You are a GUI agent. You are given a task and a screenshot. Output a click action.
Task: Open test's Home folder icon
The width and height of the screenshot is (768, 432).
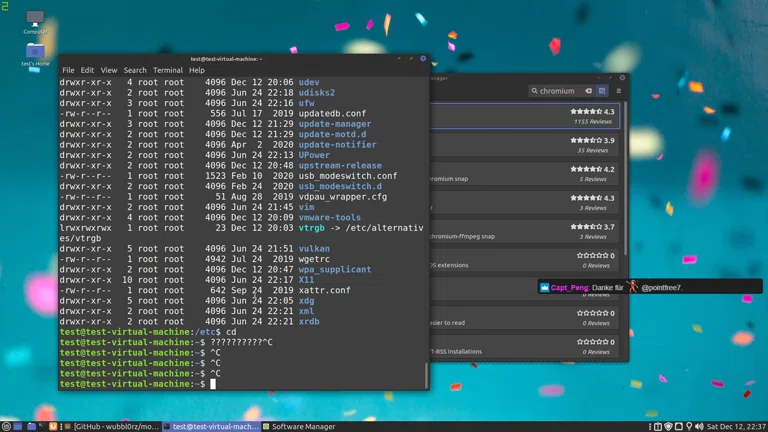tap(35, 52)
